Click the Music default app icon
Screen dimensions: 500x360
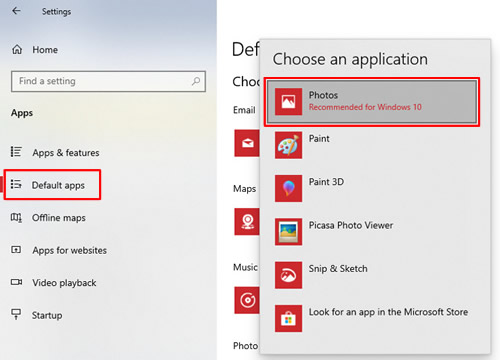point(247,300)
